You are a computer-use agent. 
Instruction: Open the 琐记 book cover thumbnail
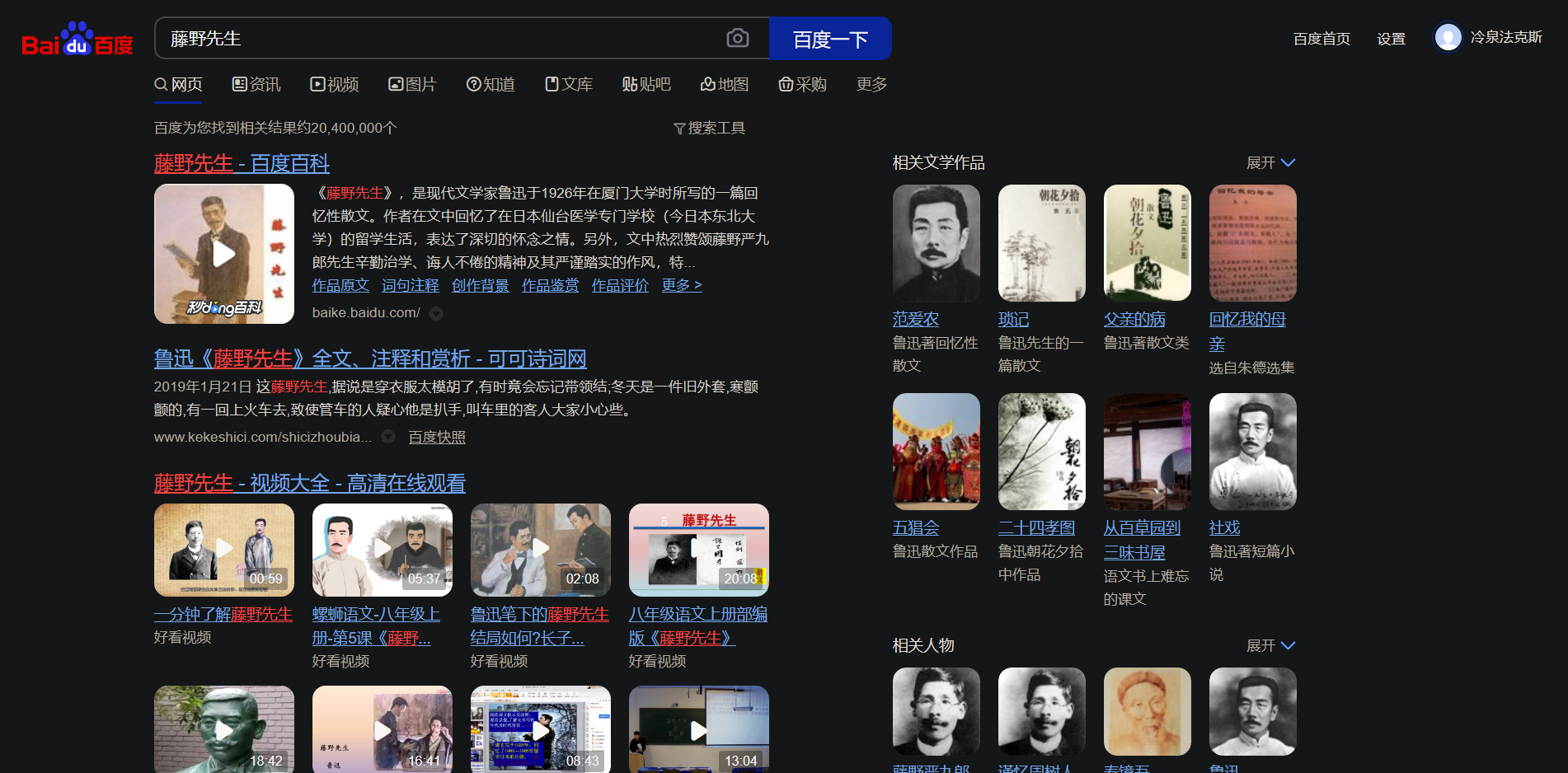1042,243
